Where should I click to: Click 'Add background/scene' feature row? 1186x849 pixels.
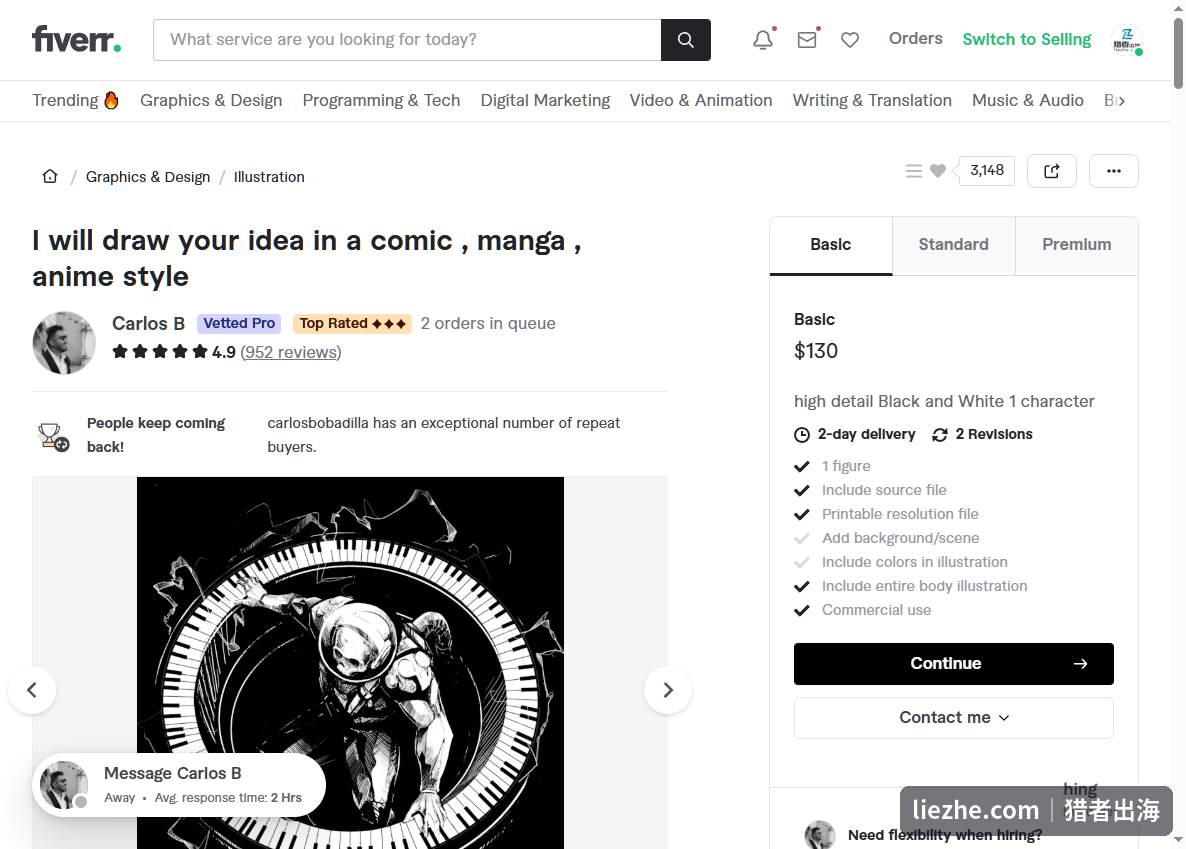[x=886, y=538]
